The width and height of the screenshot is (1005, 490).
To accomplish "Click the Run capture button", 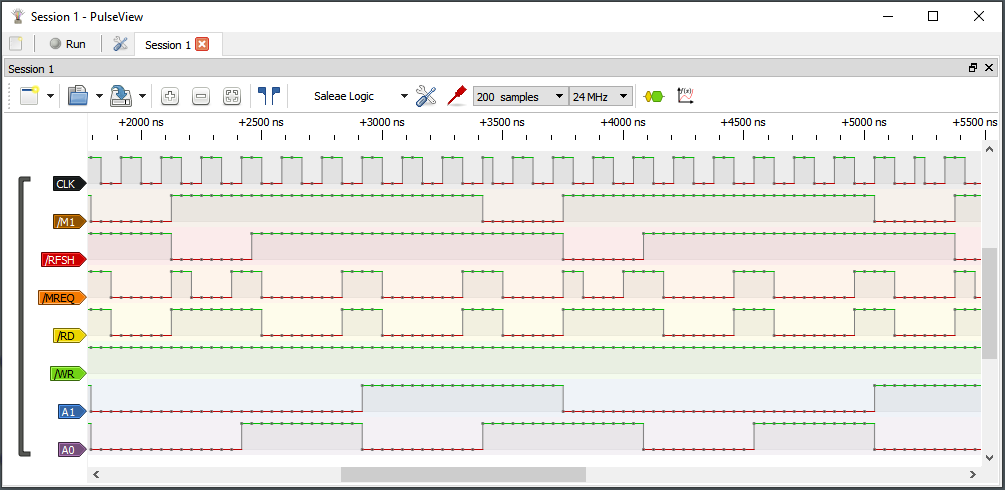I will tap(68, 44).
